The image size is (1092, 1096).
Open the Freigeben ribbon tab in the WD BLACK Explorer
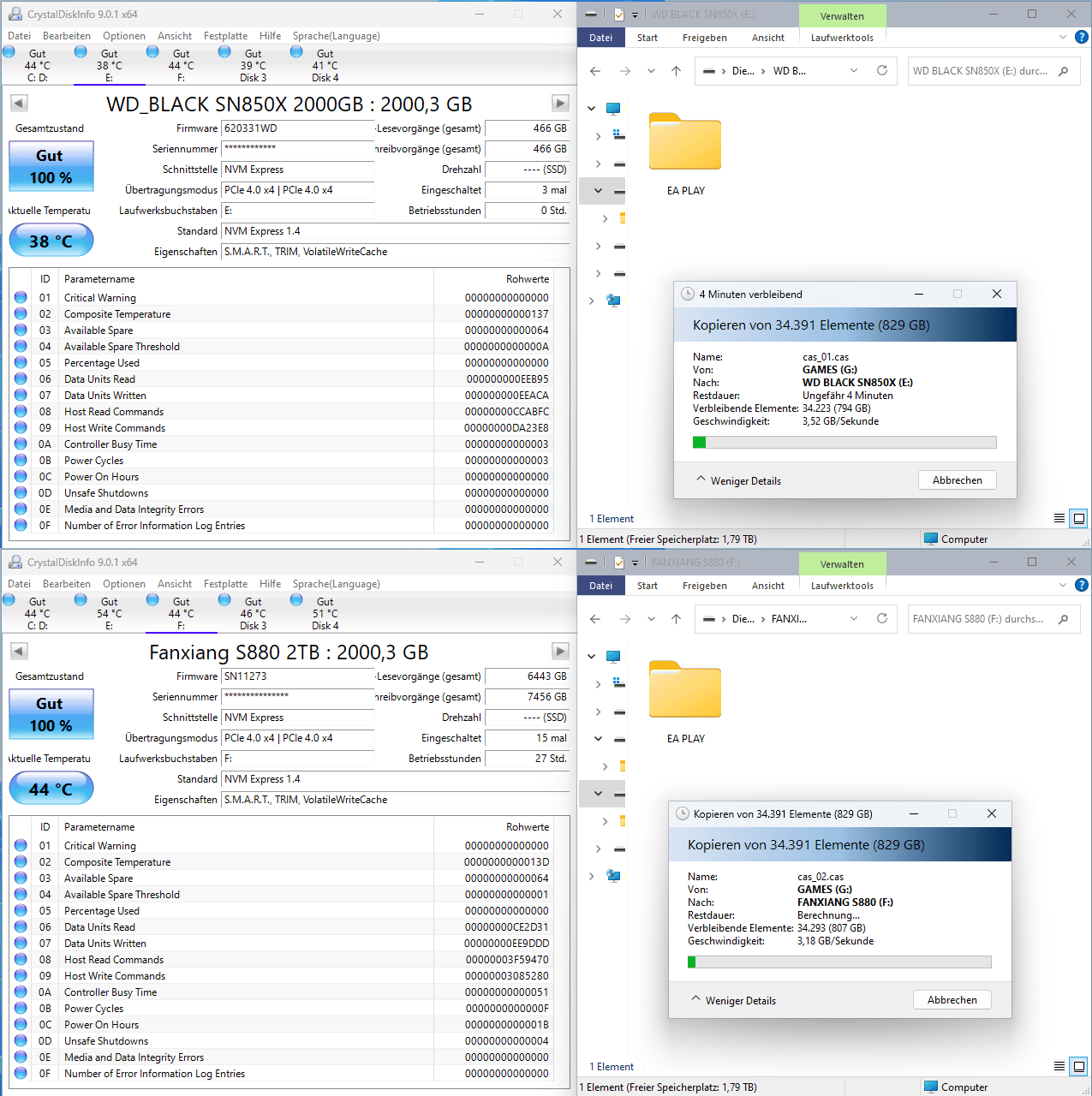coord(704,38)
